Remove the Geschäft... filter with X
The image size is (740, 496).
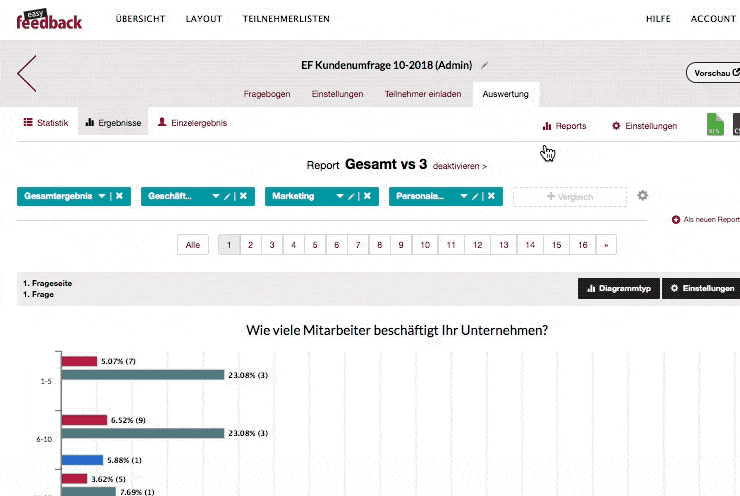[x=244, y=196]
